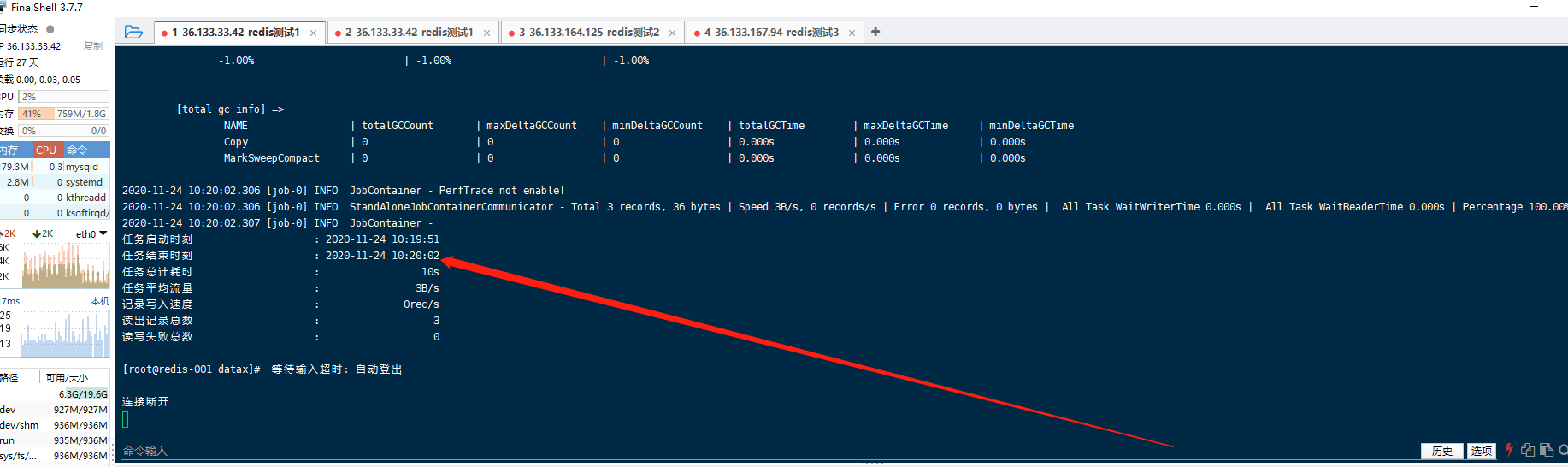
Task: Click the memory 41% usage bar
Action: (x=64, y=114)
